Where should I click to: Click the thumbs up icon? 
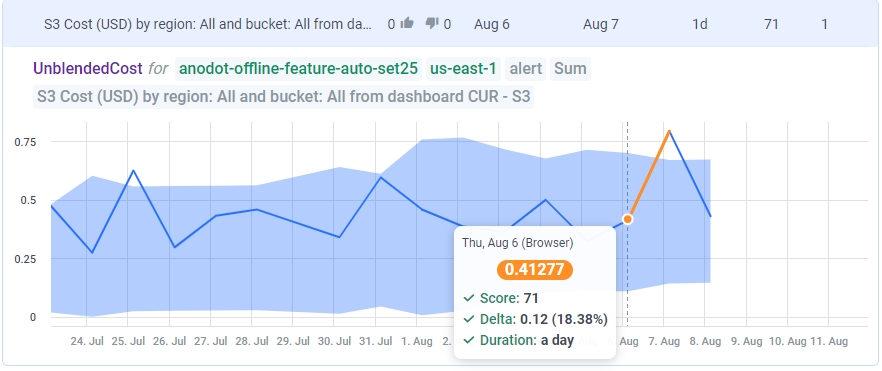coord(407,24)
